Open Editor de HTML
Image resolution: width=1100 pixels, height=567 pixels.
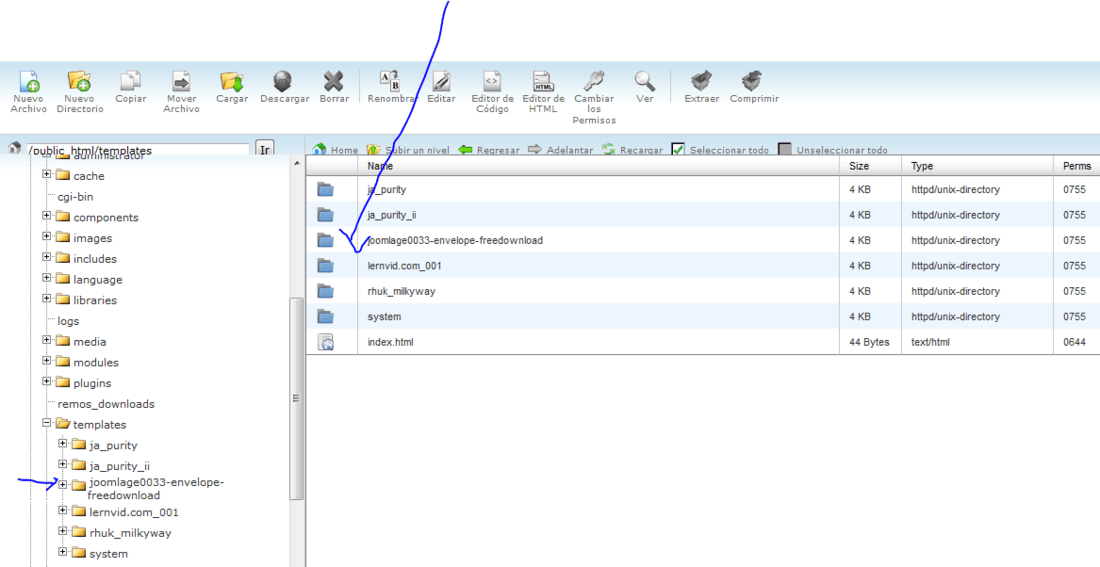pyautogui.click(x=543, y=81)
